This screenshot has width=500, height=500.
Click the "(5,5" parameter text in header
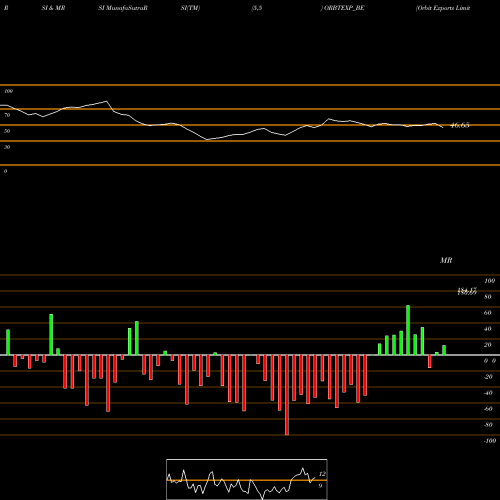[x=257, y=8]
